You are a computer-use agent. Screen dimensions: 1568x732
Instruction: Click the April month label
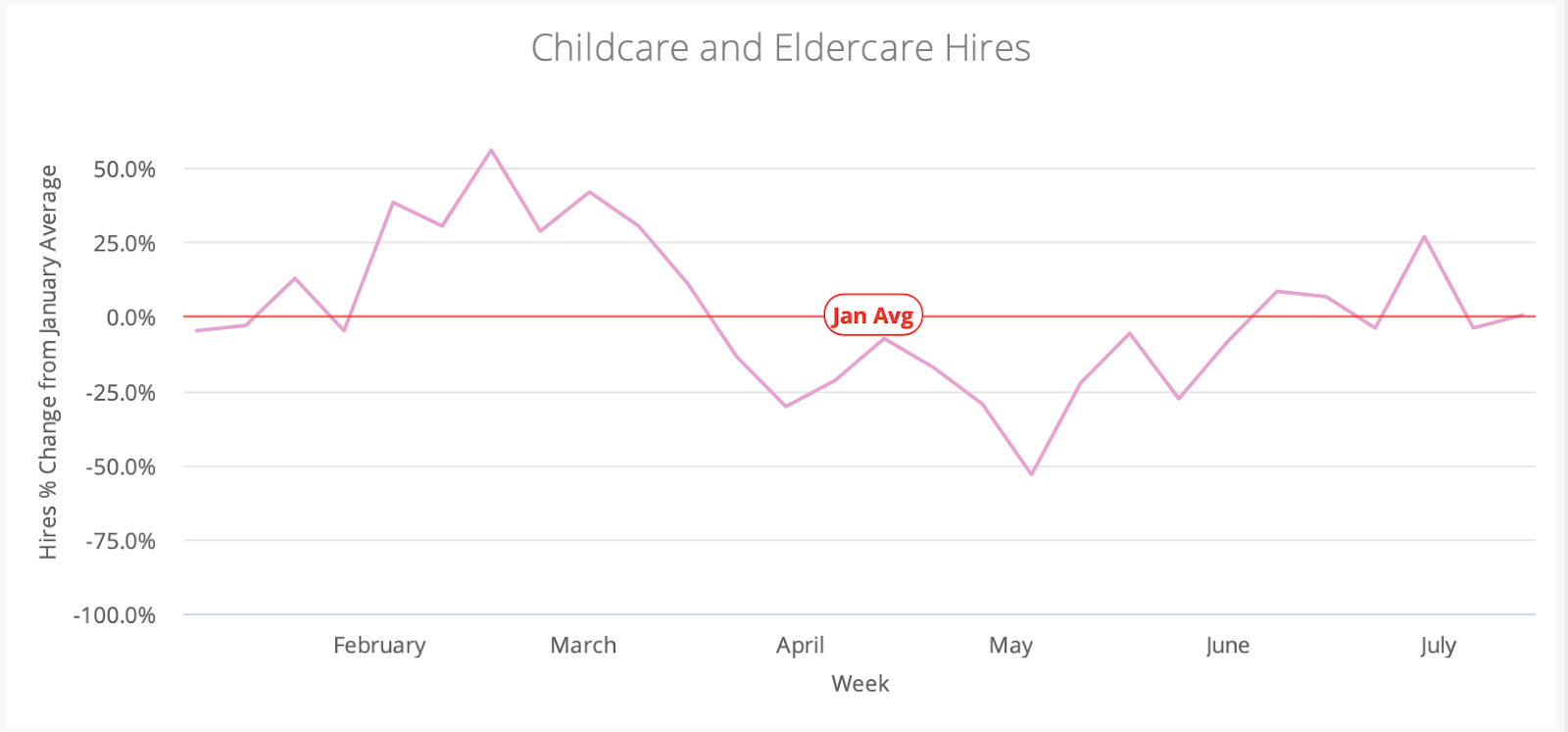coord(800,646)
